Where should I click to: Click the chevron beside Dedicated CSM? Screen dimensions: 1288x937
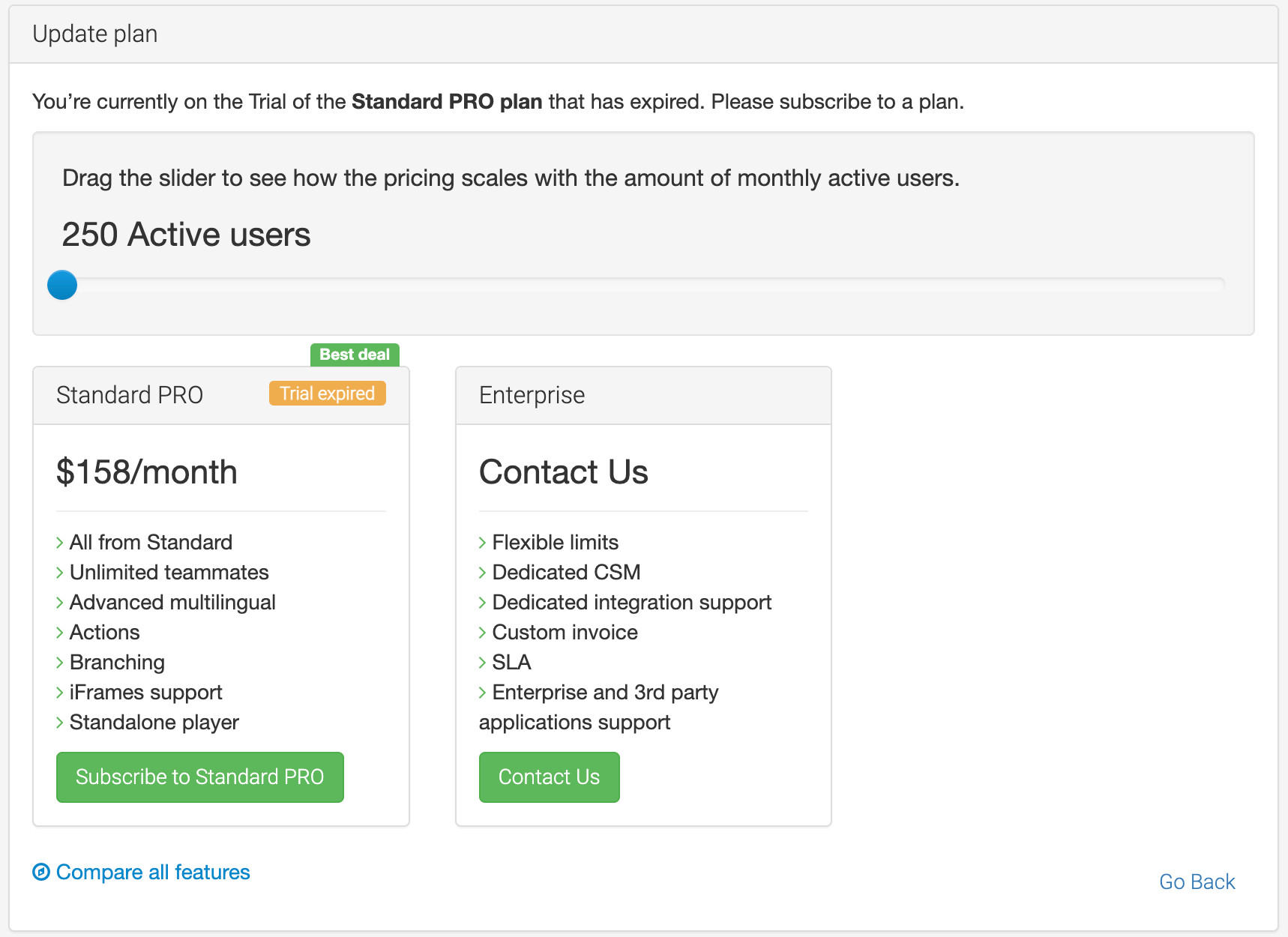tap(483, 573)
